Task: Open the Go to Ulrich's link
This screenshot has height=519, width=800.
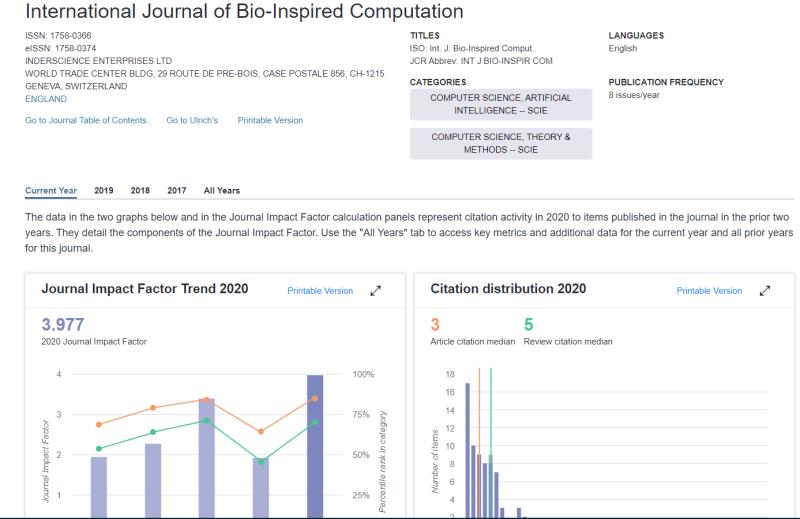Action: coord(192,120)
